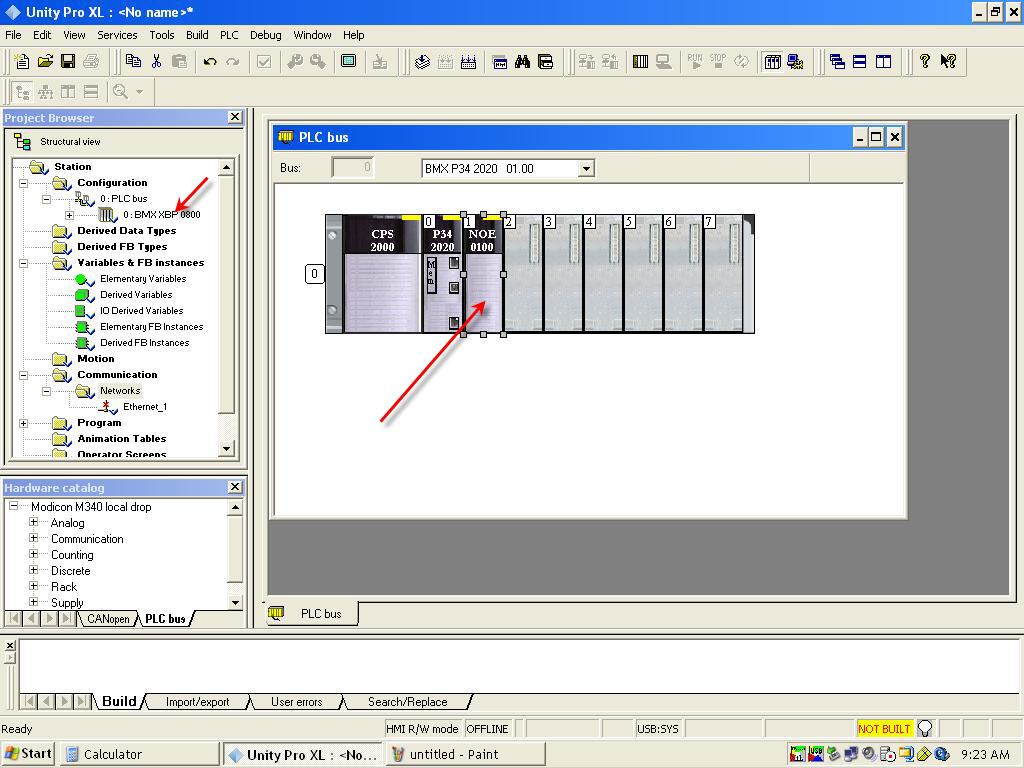Click the PLC rack icon in toolbar

641,61
